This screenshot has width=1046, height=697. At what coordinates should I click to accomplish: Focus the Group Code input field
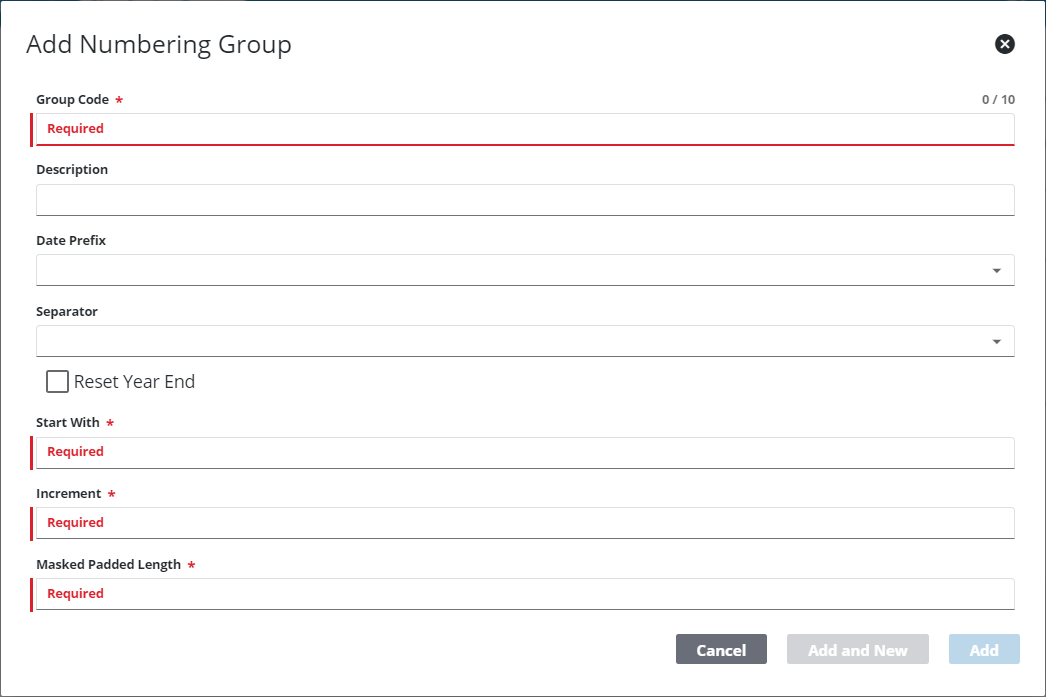point(525,128)
